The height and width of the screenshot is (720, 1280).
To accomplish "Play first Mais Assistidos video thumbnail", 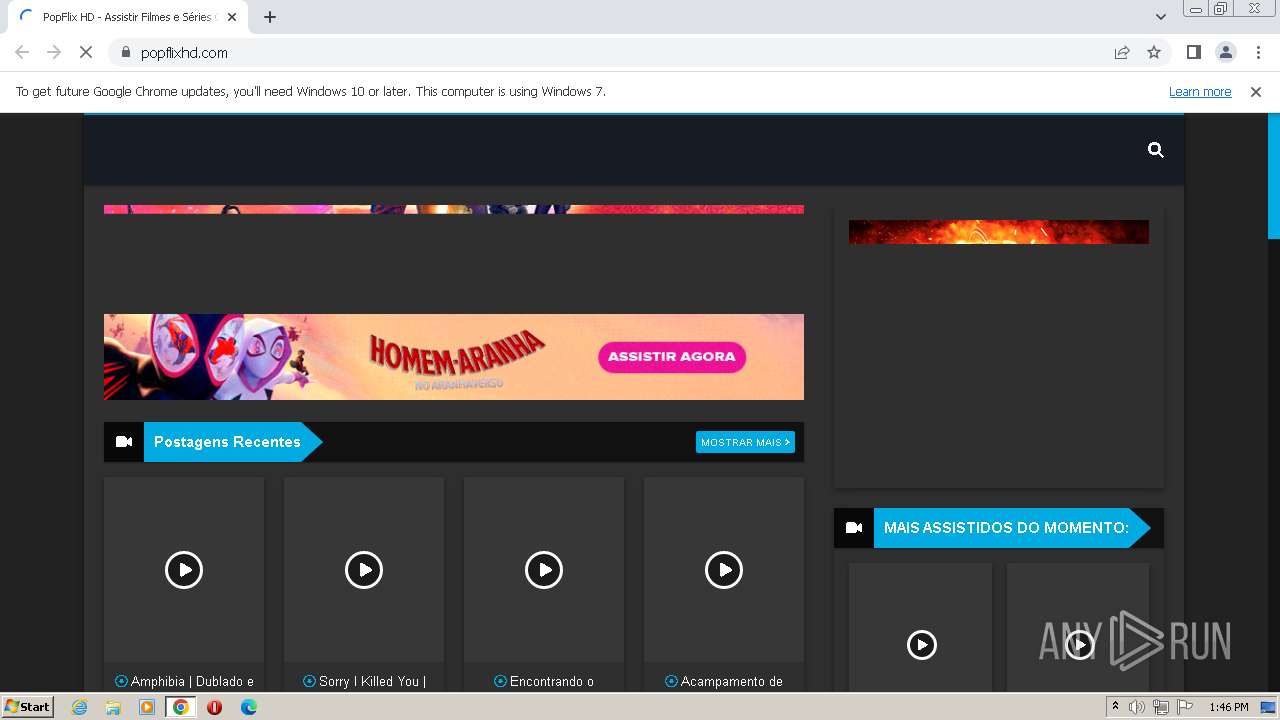I will [921, 645].
